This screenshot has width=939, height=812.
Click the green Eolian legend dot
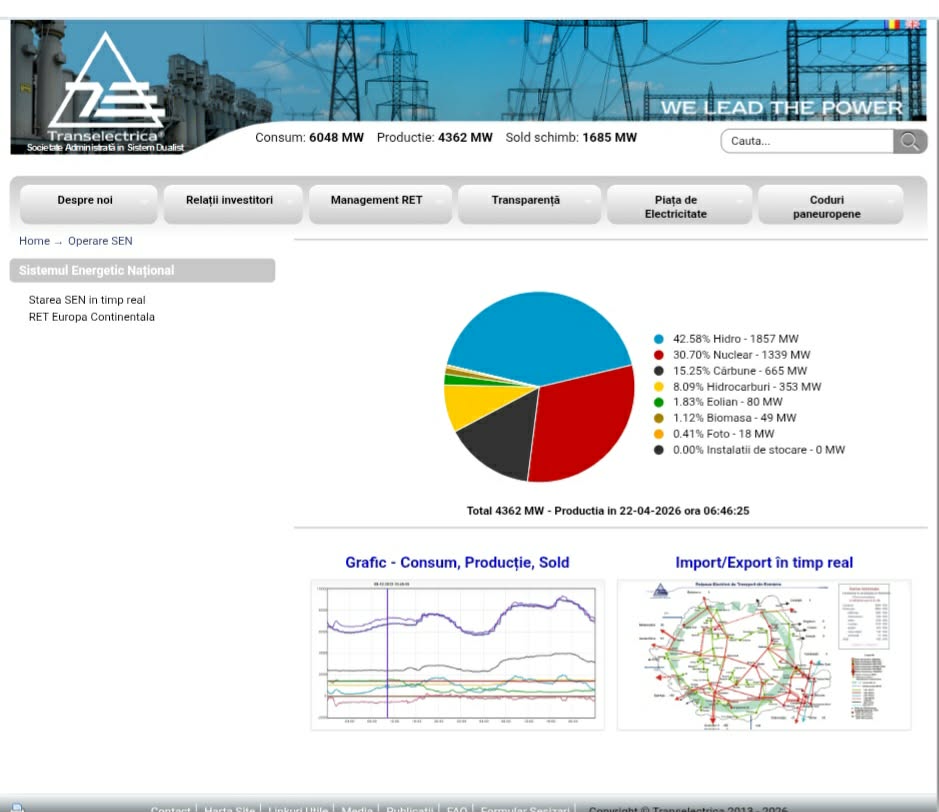pyautogui.click(x=659, y=402)
